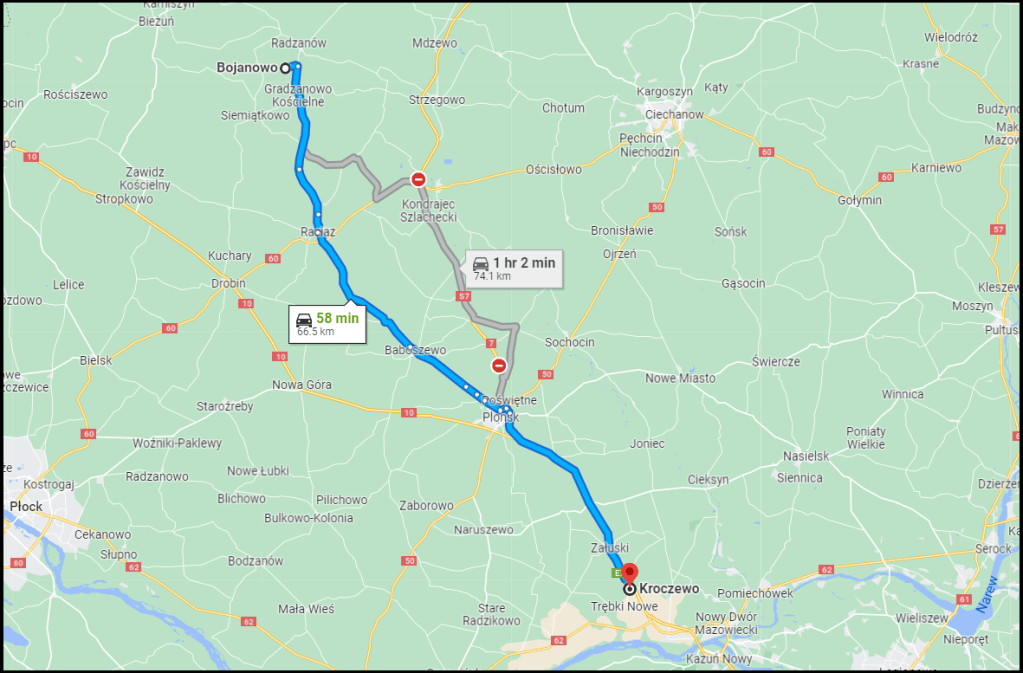Click the road 50 shield near Sochocin
The height and width of the screenshot is (673, 1023).
click(546, 374)
